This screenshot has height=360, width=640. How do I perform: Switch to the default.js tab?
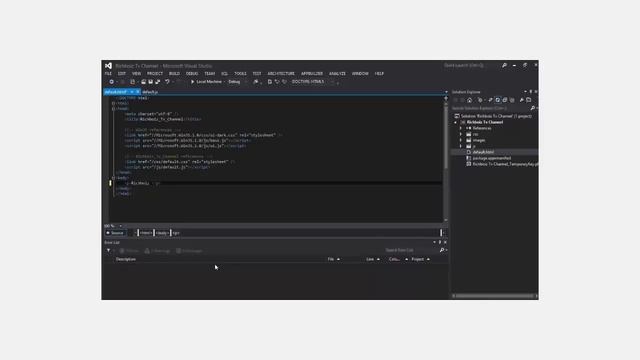point(150,92)
